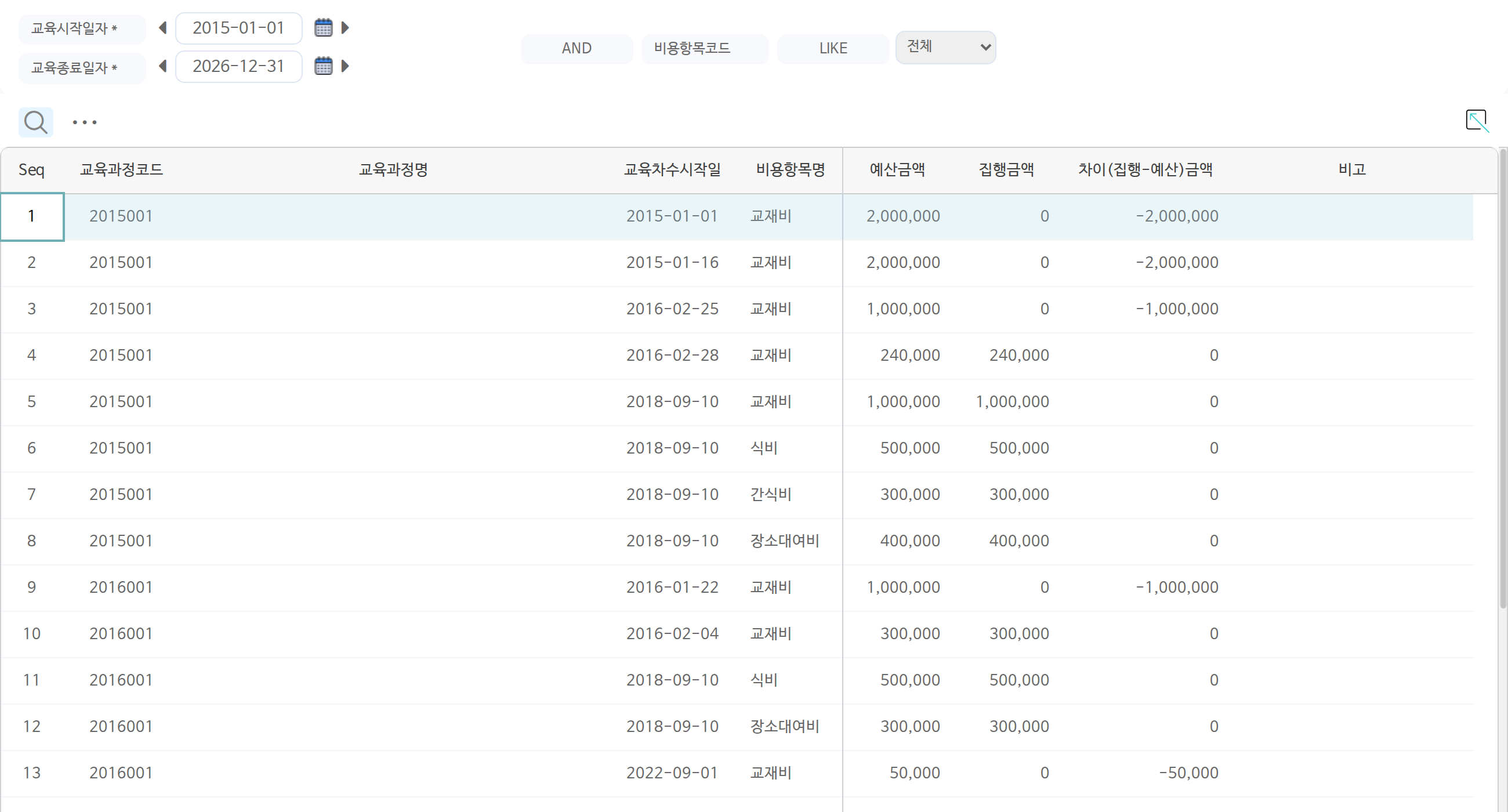Screen dimensions: 1508x812
Task: Click date 2016-02-28 cell
Action: pyautogui.click(x=672, y=356)
